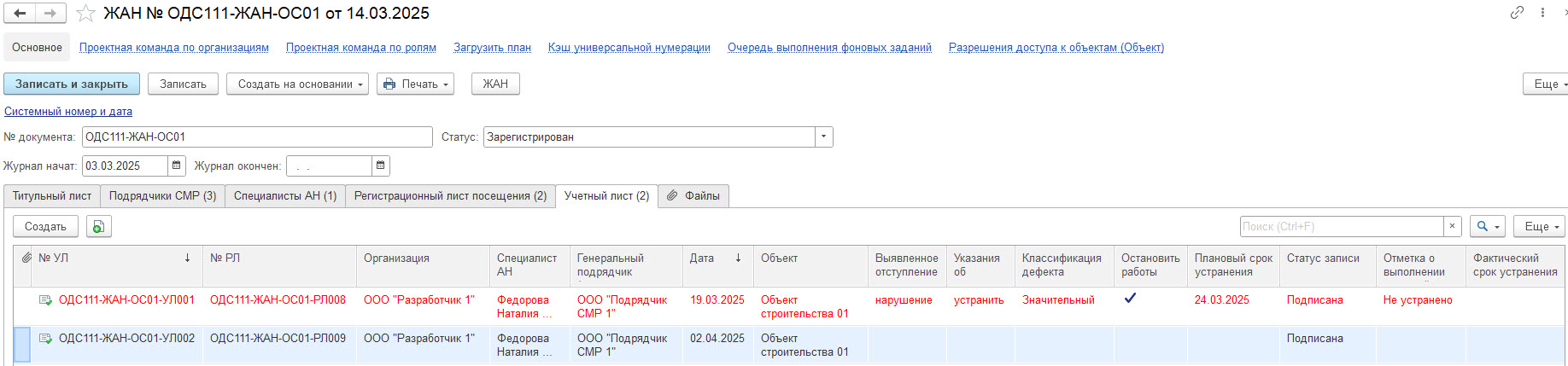Open search options magnifier dropdown

pyautogui.click(x=1487, y=226)
